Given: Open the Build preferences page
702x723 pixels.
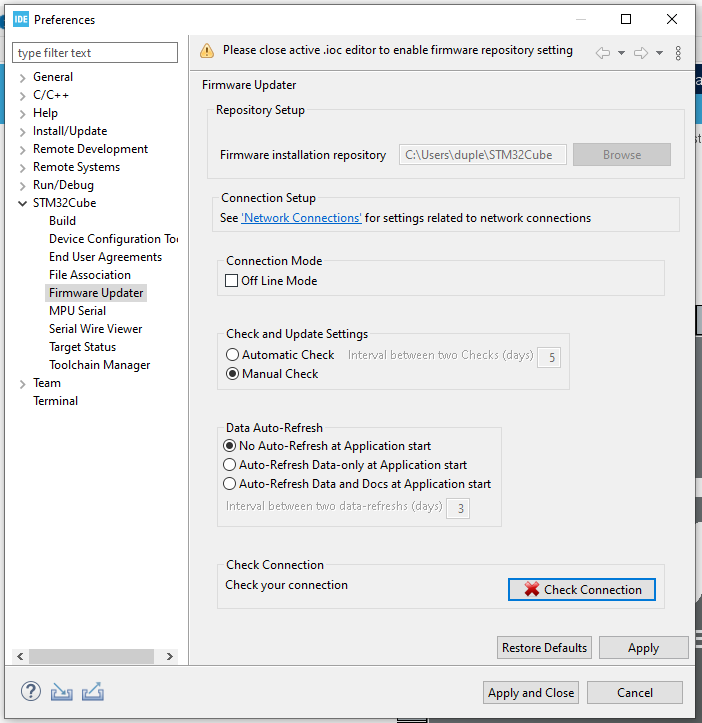Looking at the screenshot, I should 62,221.
